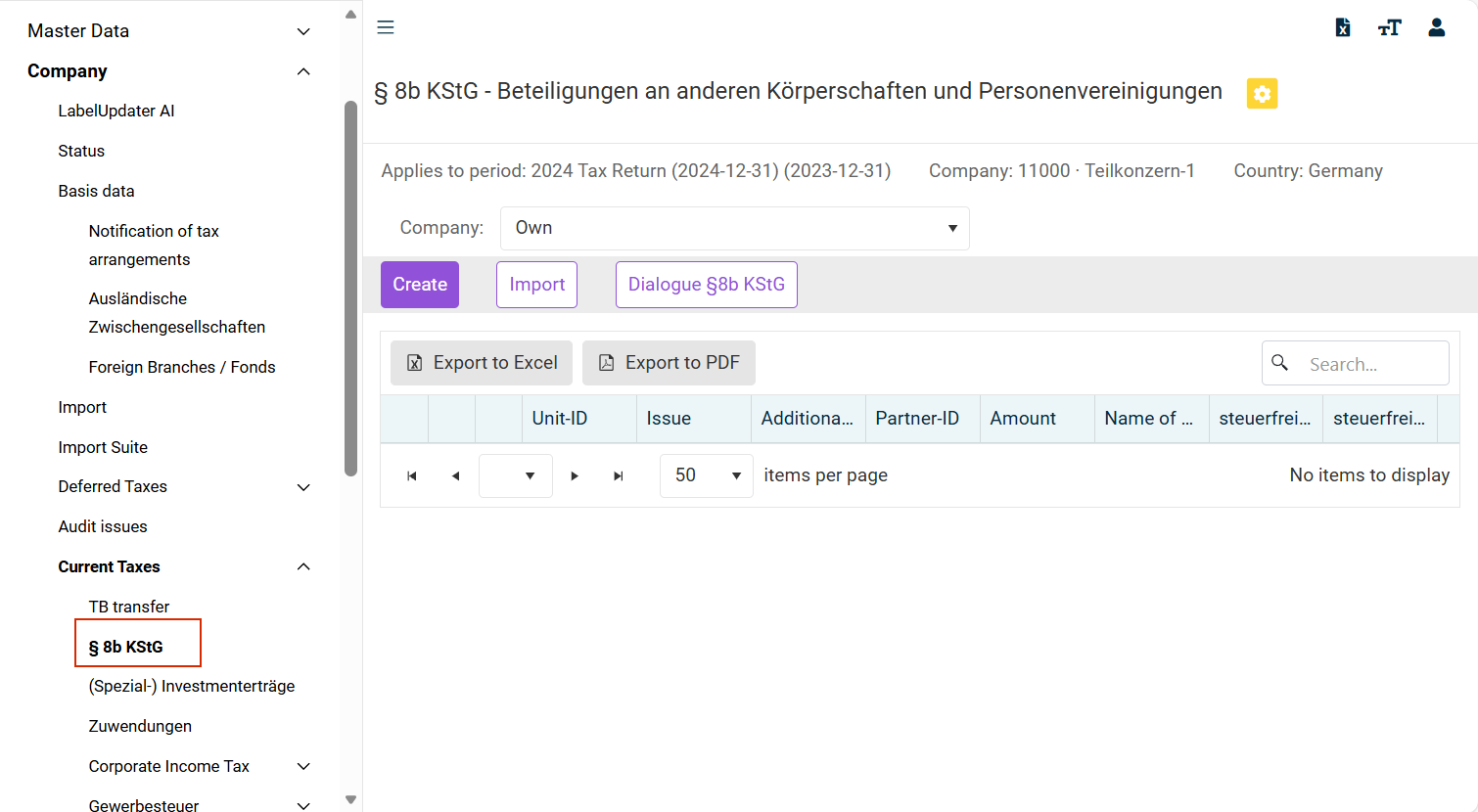Go to previous page of grid
This screenshot has width=1478, height=812.
pos(455,475)
